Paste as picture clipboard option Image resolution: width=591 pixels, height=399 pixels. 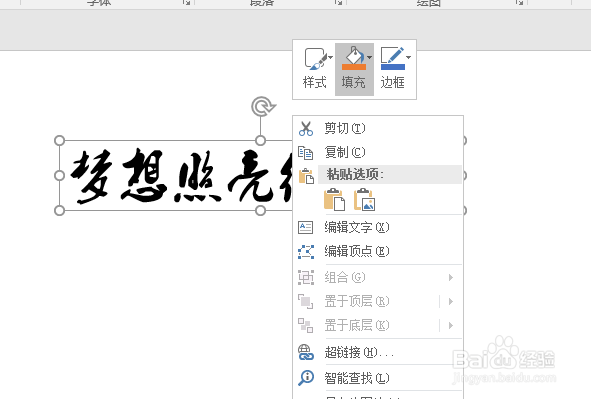pos(364,199)
